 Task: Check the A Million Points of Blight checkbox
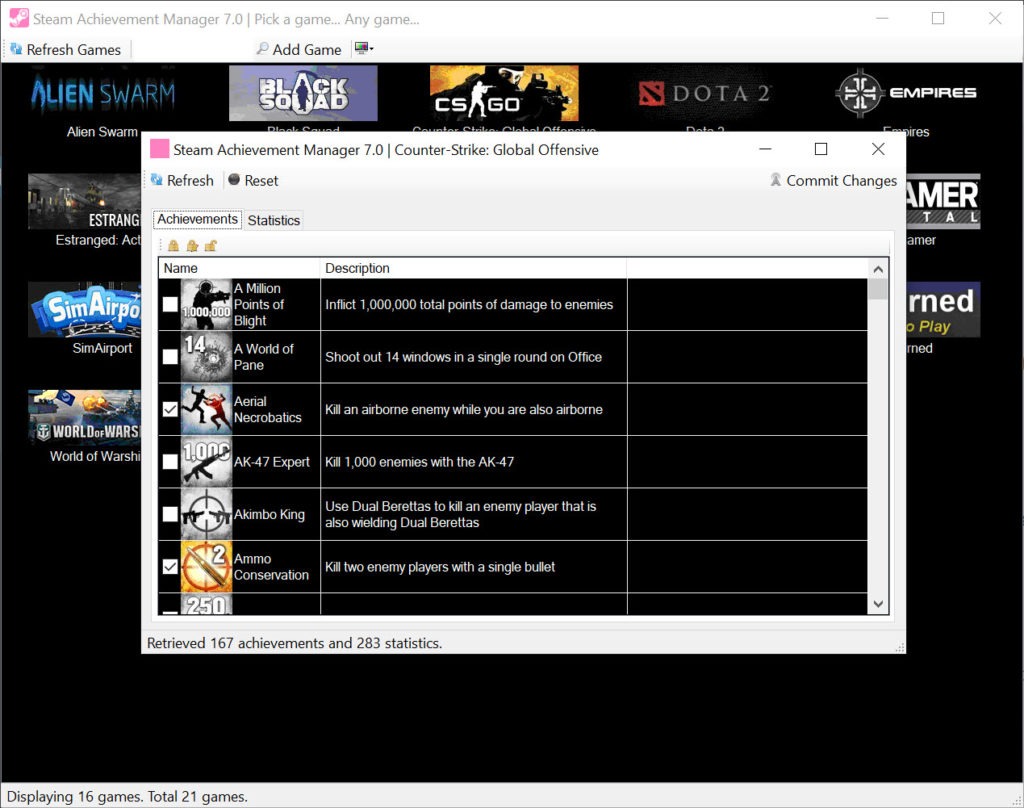click(170, 304)
